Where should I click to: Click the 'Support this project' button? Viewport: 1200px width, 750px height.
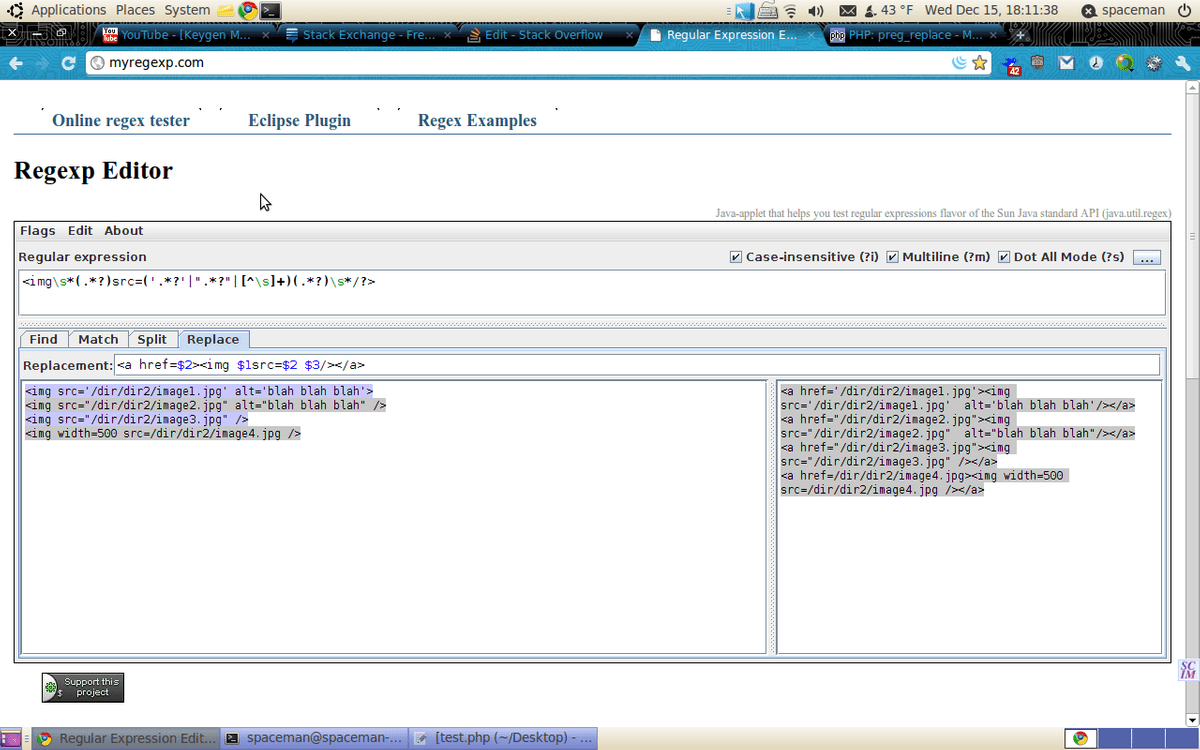(83, 687)
